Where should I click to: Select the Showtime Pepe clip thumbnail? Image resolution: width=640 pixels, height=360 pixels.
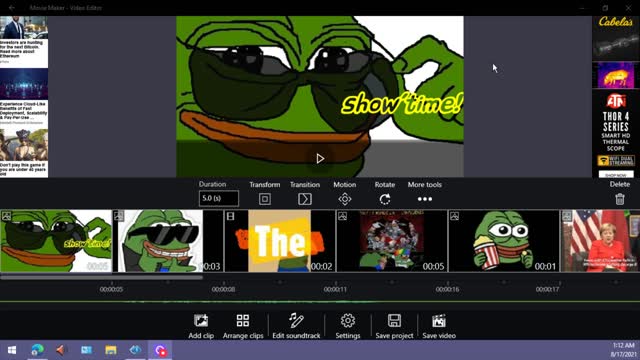pyautogui.click(x=56, y=241)
